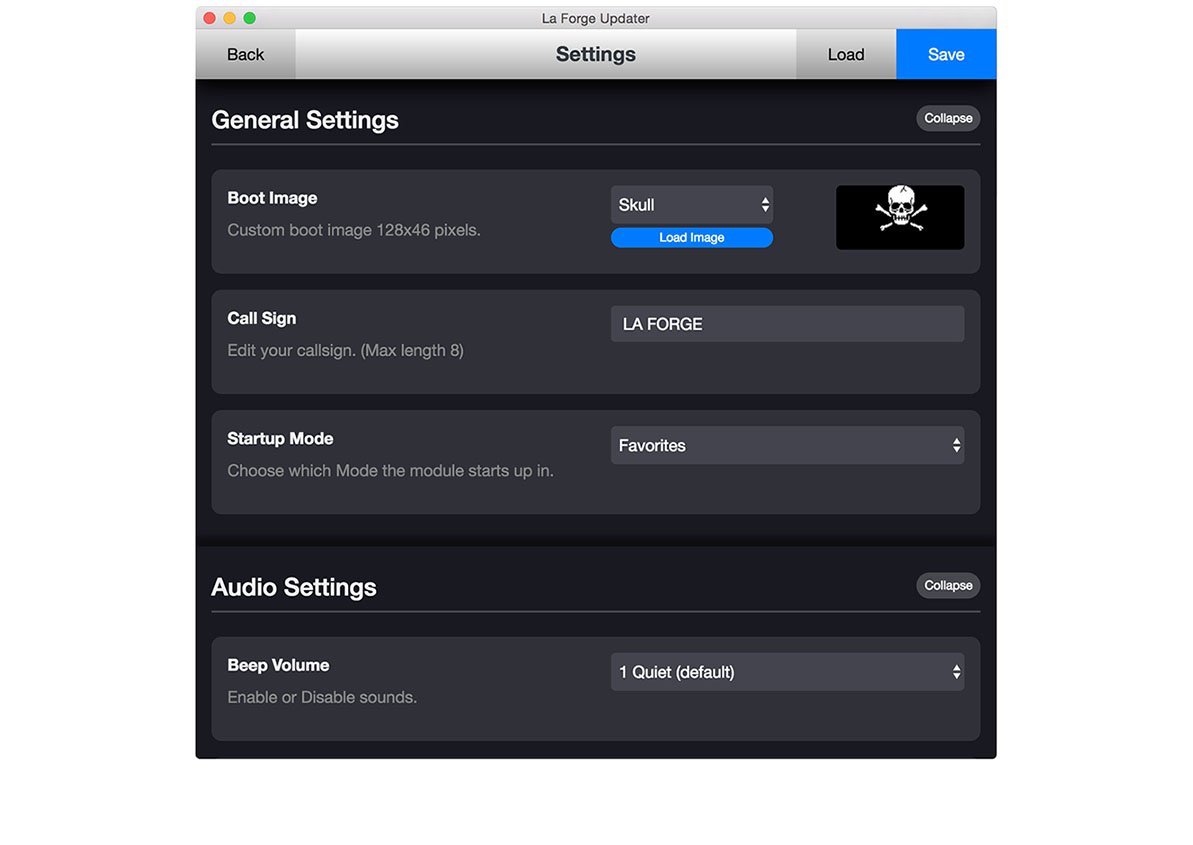Minimize the La Forge Updater window

coord(229,17)
